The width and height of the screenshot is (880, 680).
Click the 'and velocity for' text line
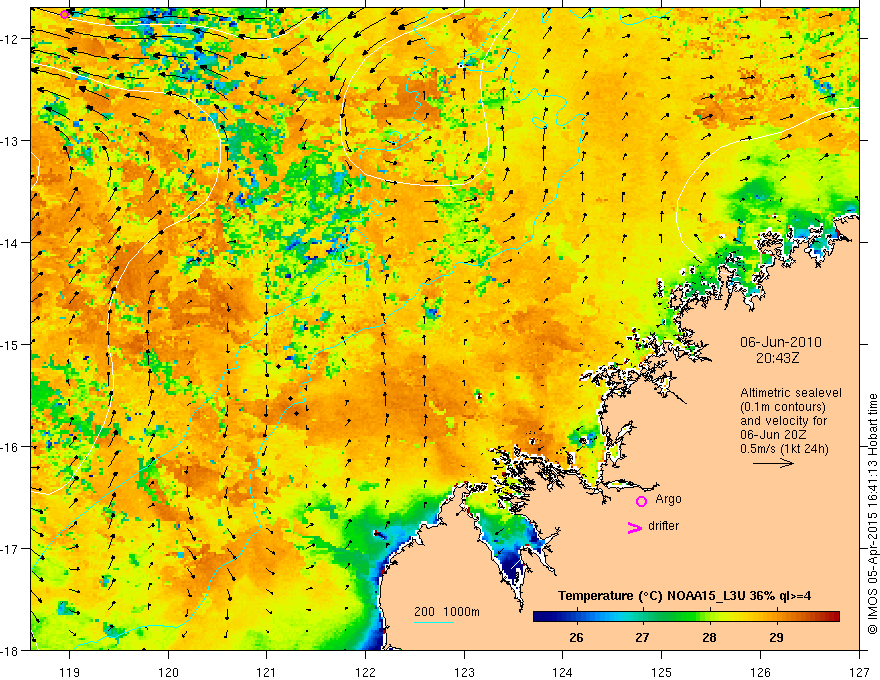783,421
